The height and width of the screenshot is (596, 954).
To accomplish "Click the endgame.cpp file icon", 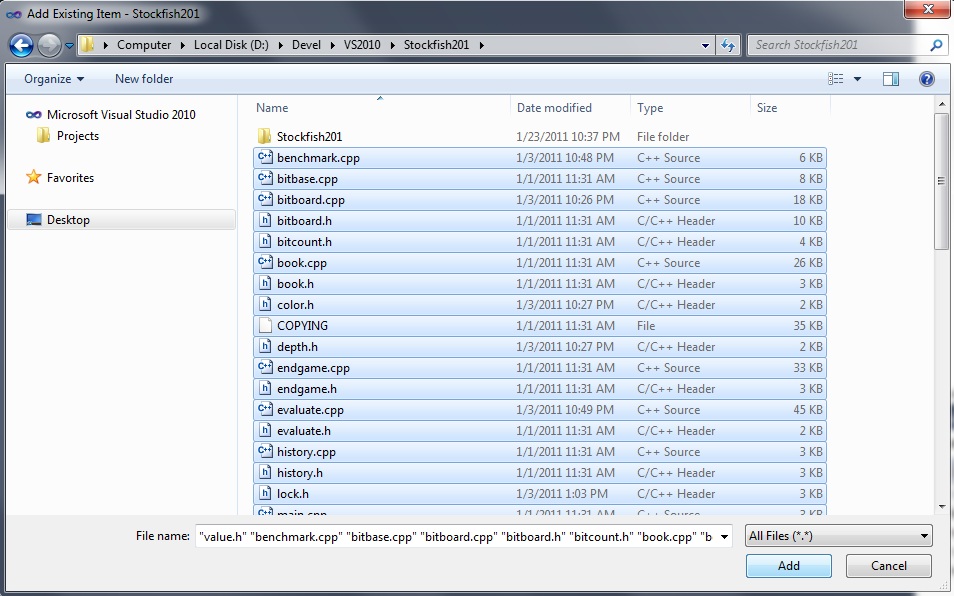I will point(265,367).
